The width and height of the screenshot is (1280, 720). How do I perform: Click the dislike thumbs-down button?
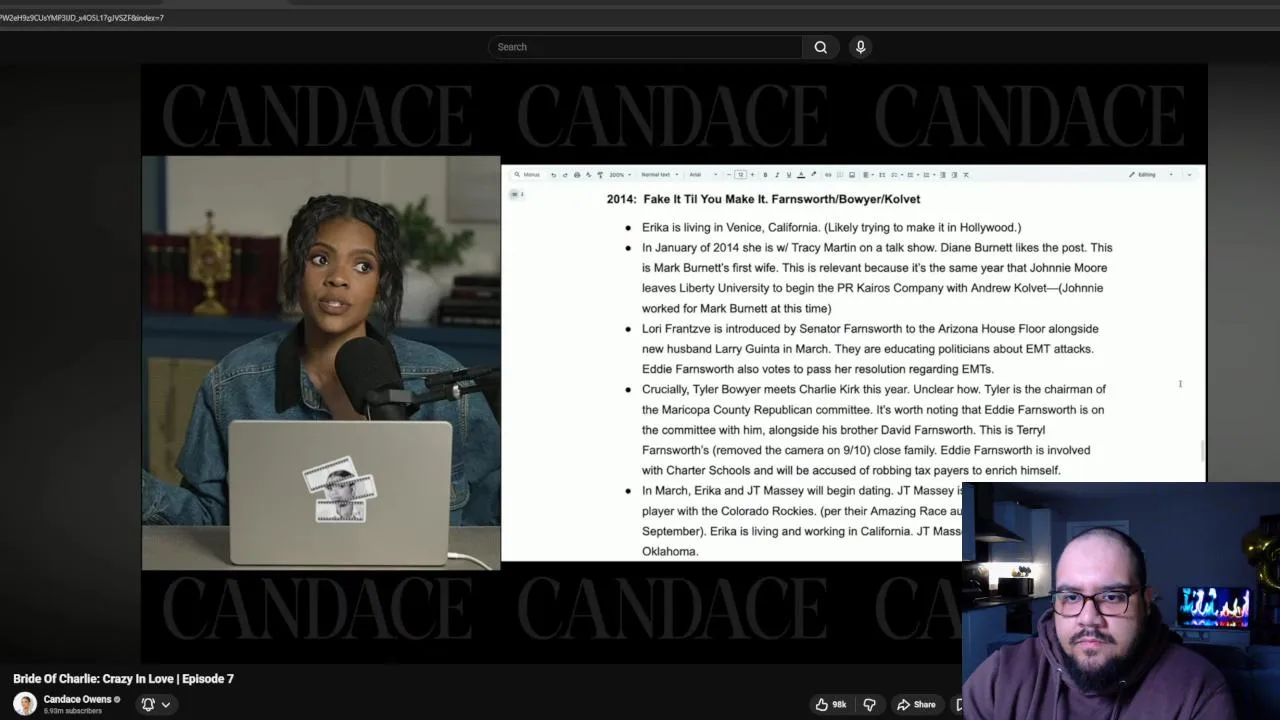coord(869,704)
